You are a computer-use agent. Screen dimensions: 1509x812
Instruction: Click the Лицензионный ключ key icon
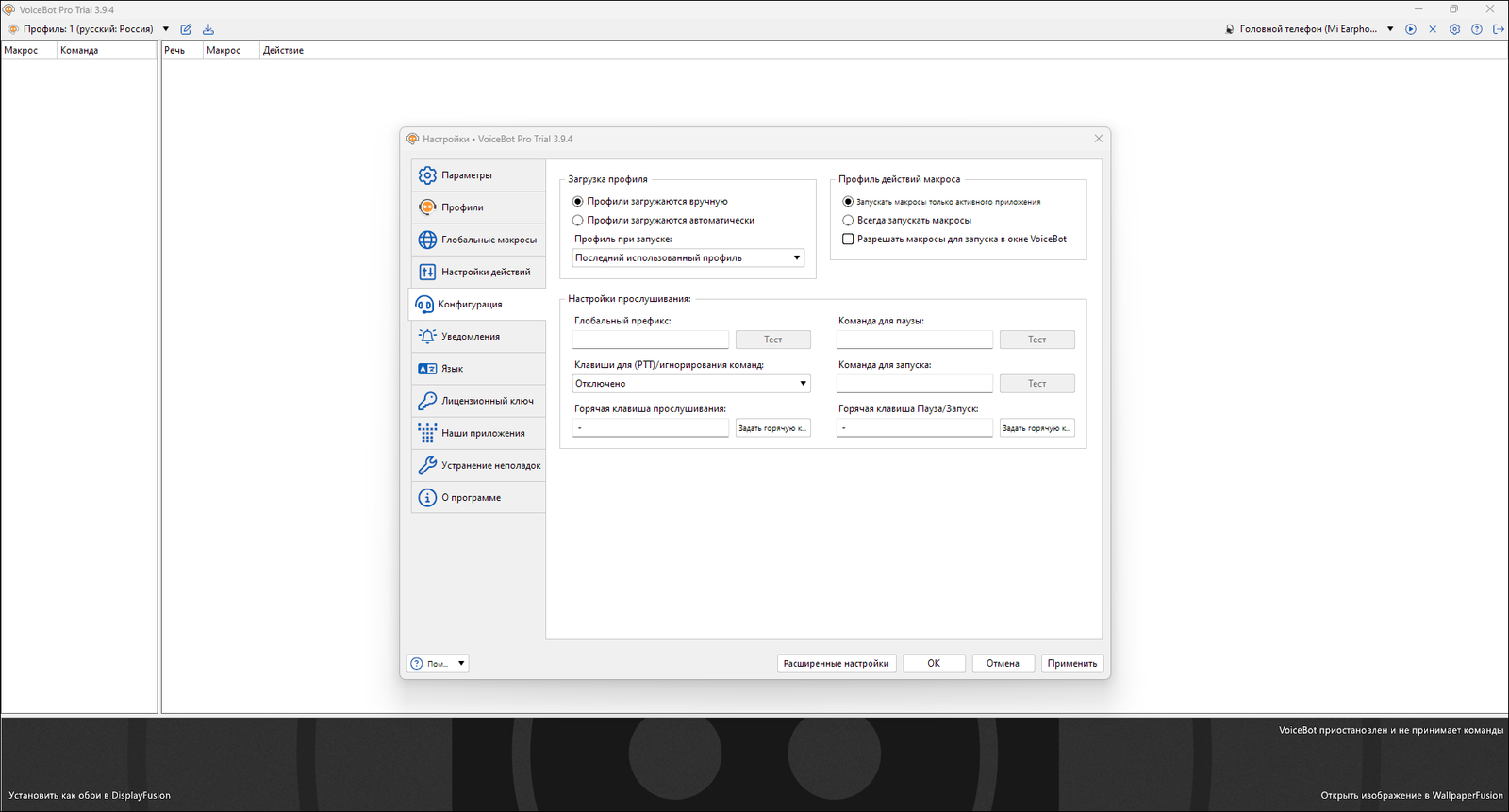(x=427, y=401)
